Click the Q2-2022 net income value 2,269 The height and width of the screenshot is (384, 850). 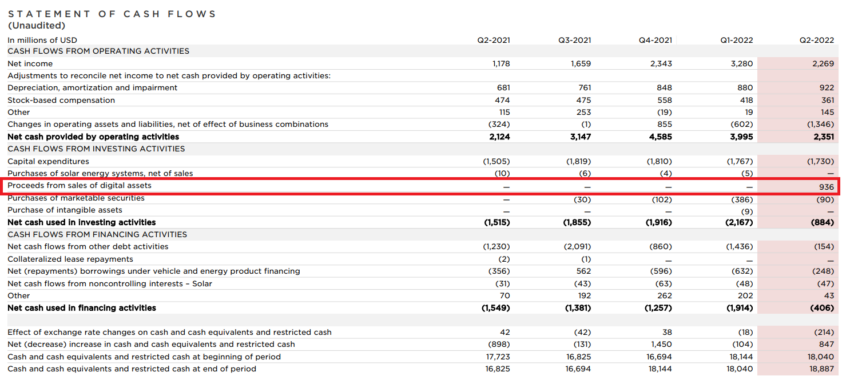coord(823,63)
